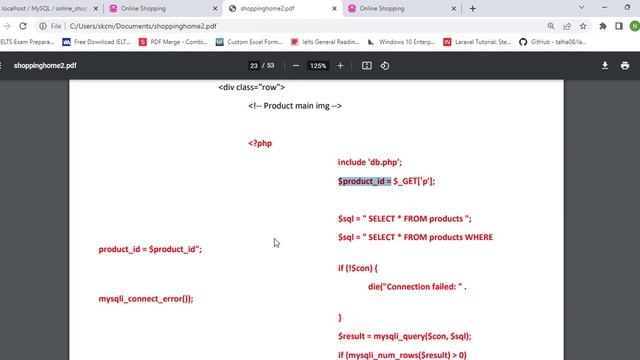The image size is (640, 360).
Task: Close the shoppinghome2.pdf tab
Action: (334, 9)
